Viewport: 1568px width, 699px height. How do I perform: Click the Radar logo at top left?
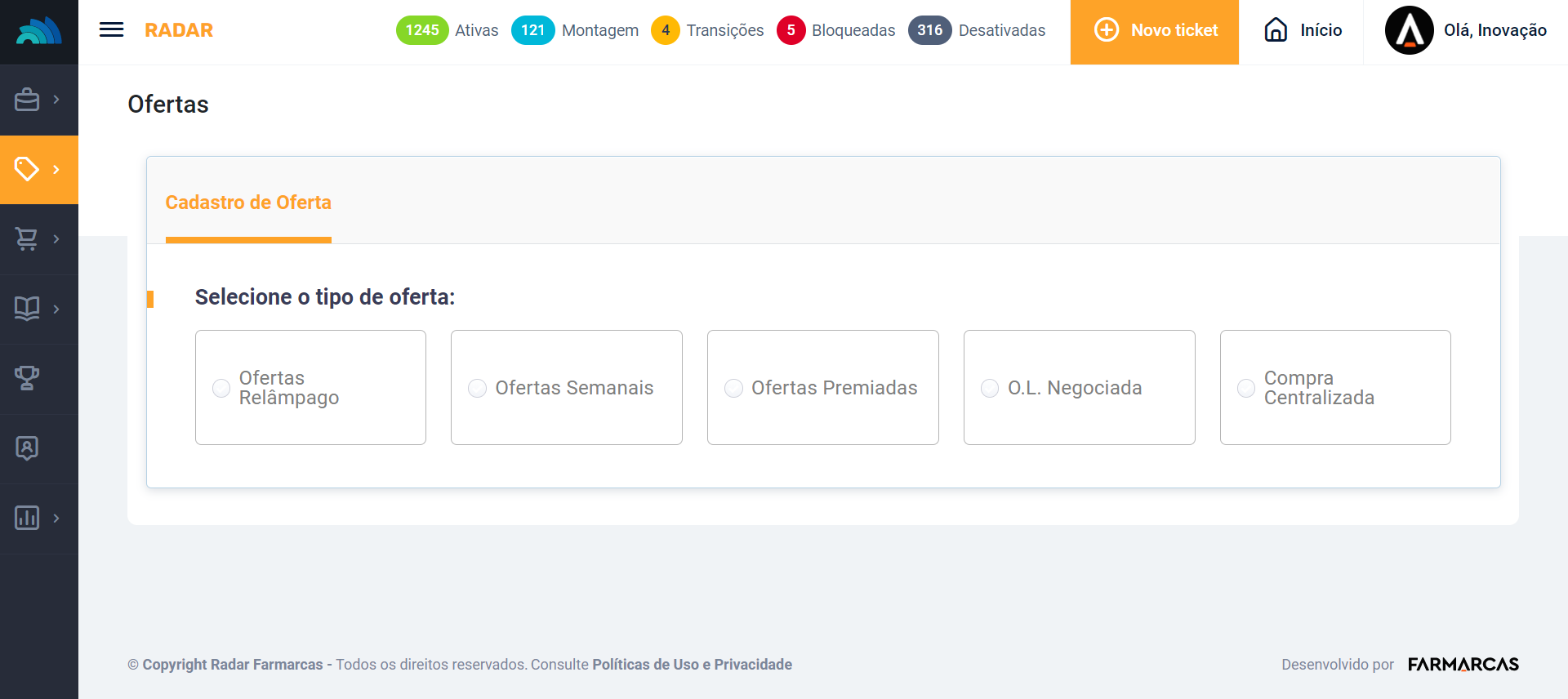[38, 31]
